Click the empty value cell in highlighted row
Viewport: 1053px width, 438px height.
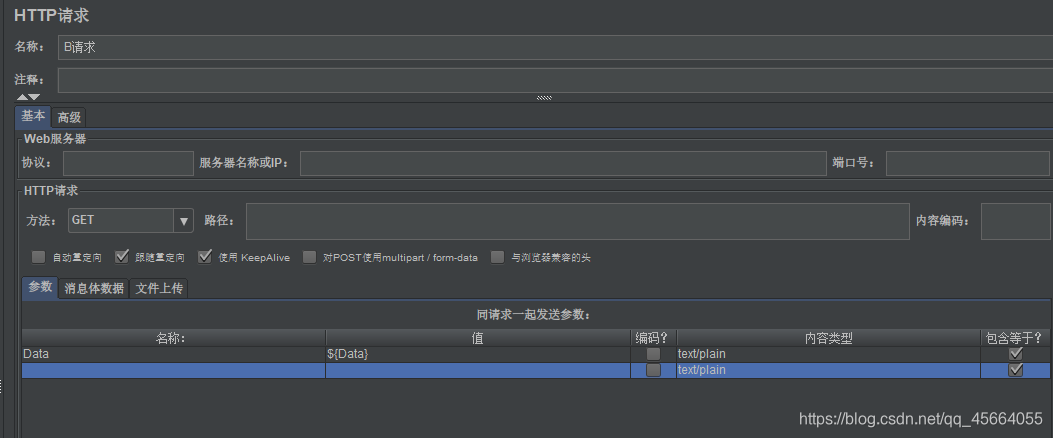click(477, 370)
